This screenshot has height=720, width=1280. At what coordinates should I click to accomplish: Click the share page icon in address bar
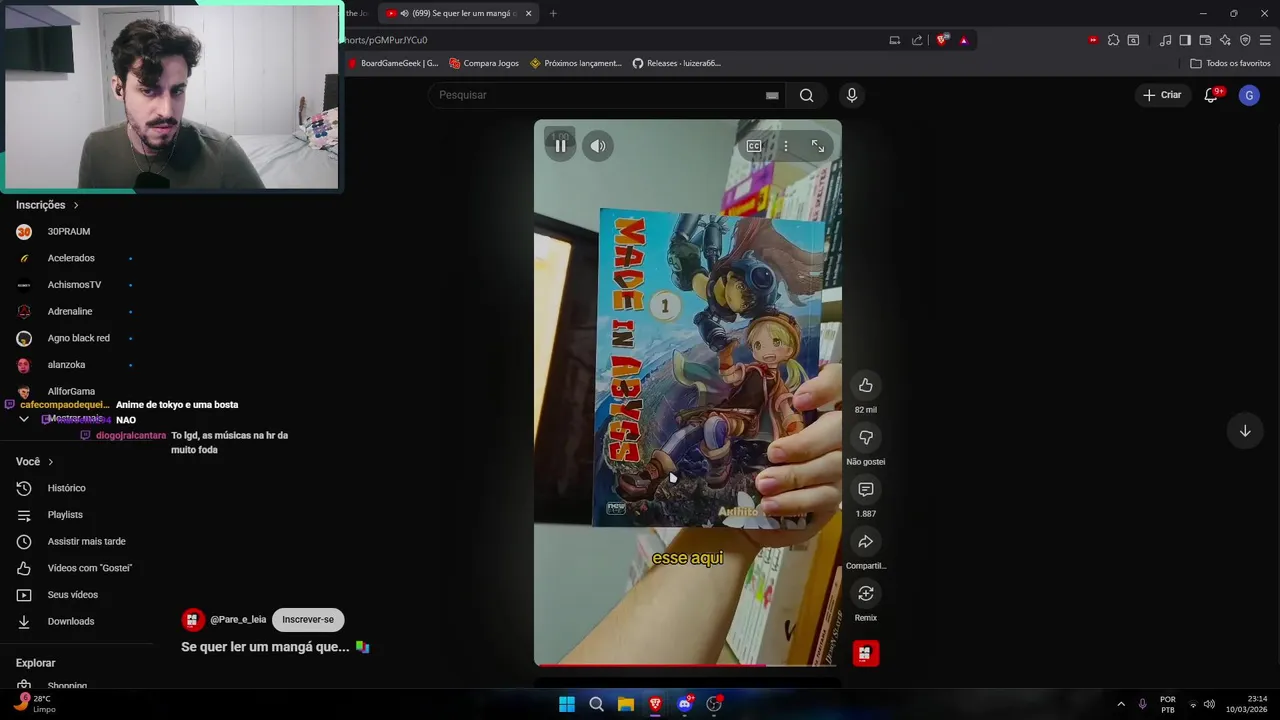pyautogui.click(x=917, y=40)
